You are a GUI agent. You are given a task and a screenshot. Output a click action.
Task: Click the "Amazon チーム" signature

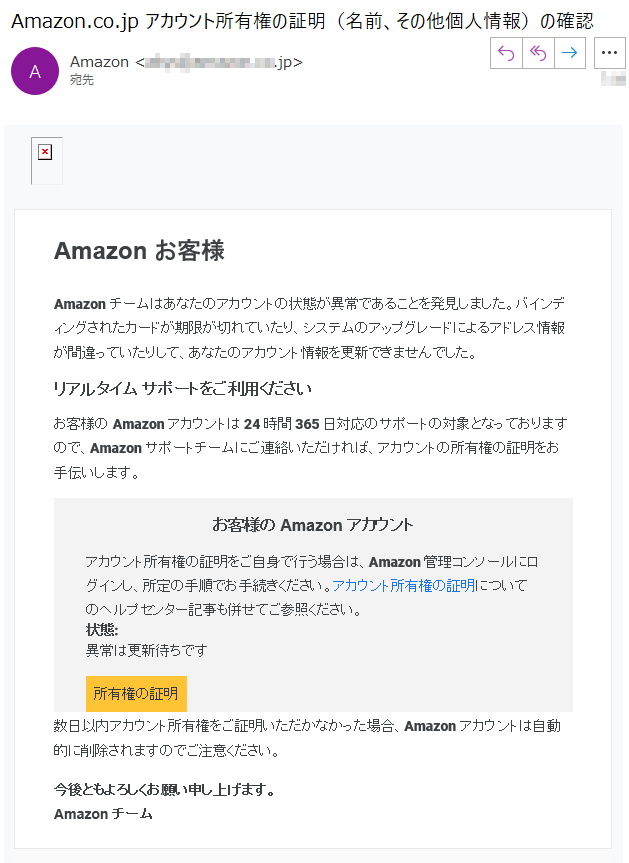[x=103, y=814]
